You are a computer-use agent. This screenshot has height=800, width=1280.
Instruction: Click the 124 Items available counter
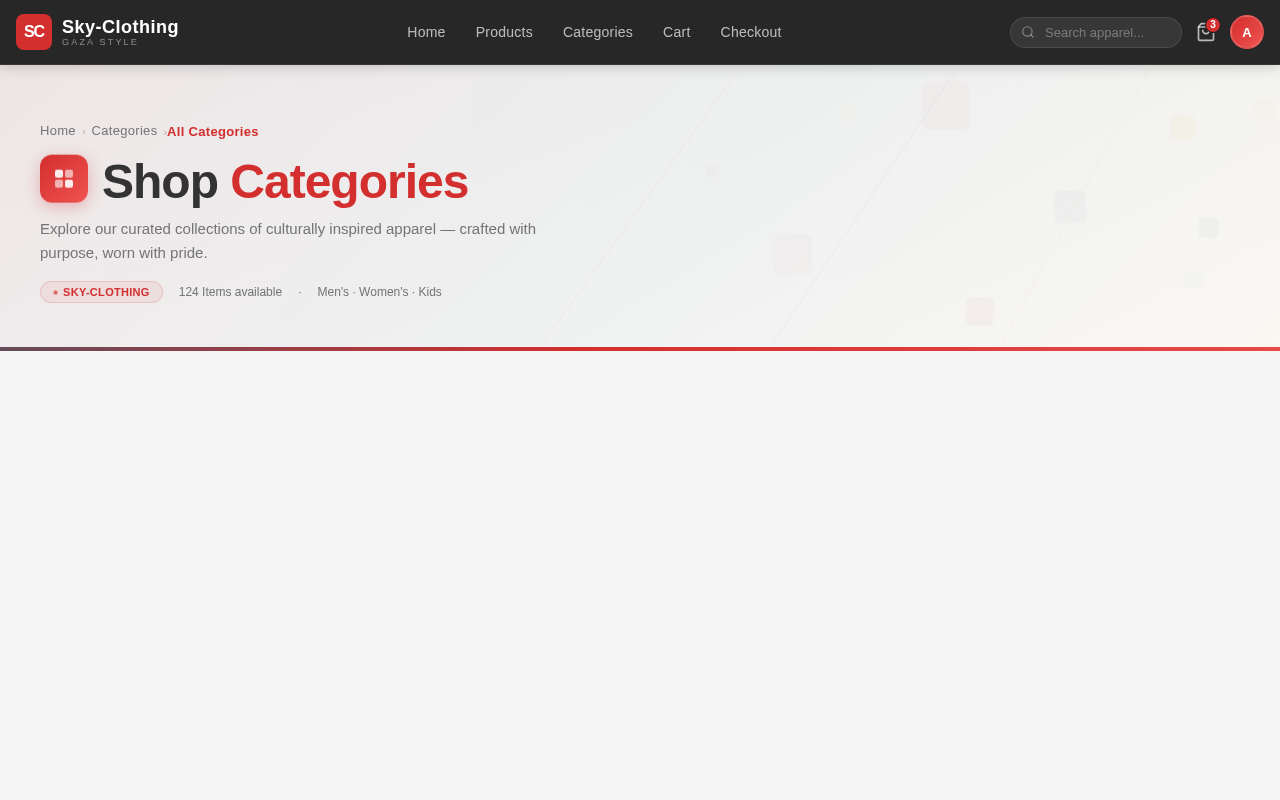(230, 291)
